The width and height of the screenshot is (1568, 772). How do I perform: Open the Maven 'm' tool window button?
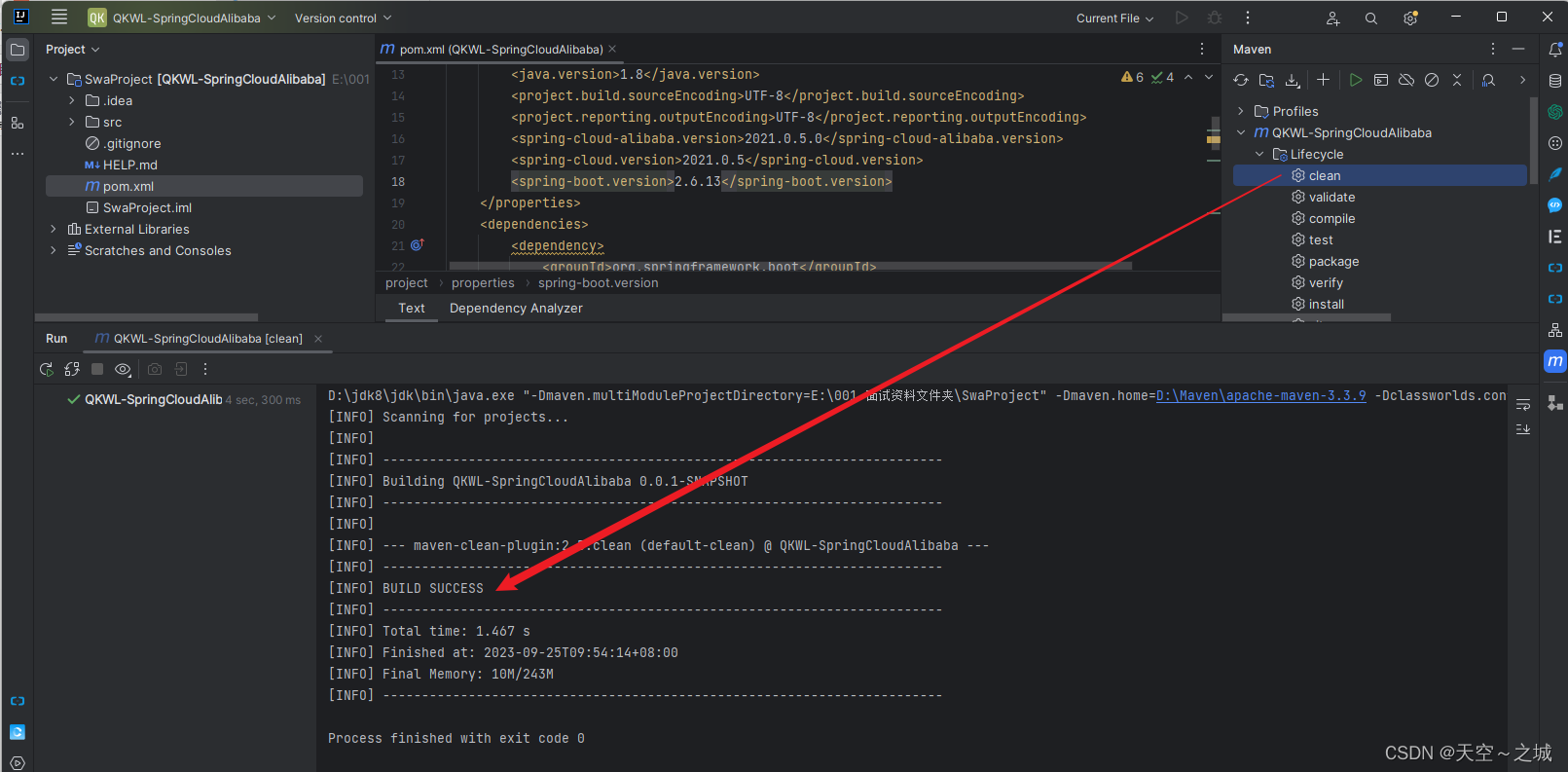(1555, 361)
